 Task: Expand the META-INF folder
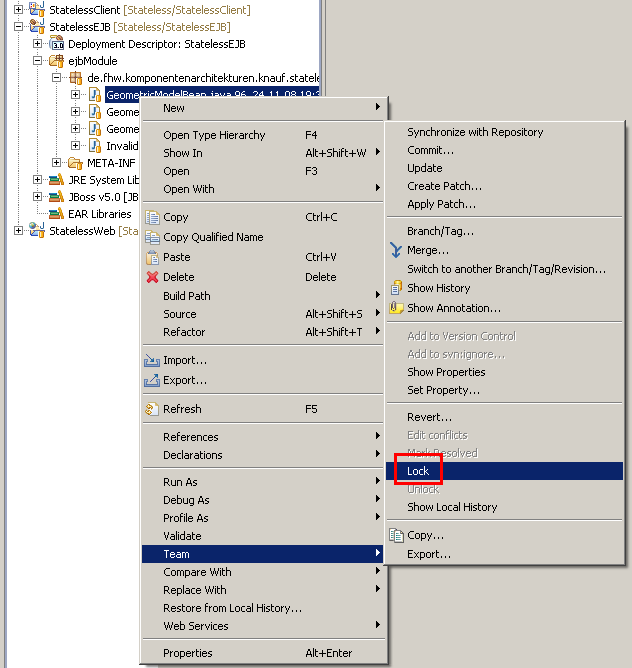[x=57, y=163]
